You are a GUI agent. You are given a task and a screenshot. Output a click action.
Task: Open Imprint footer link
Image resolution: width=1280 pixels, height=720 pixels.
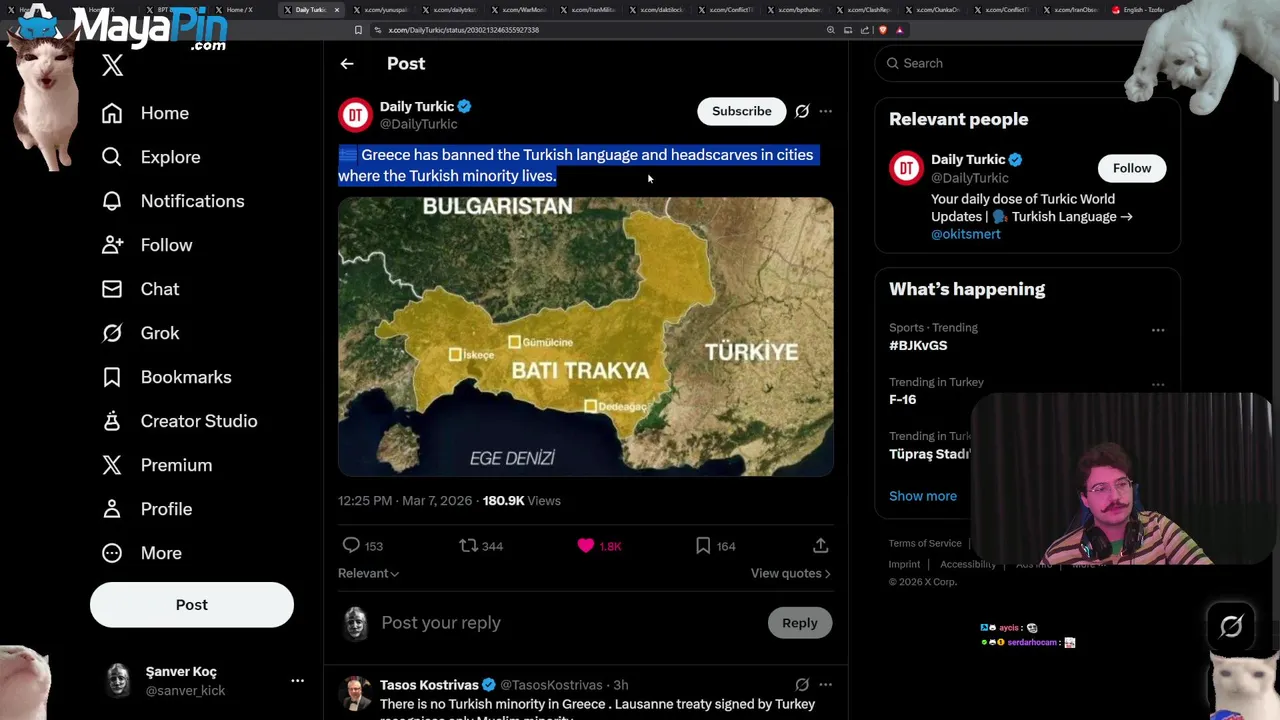[904, 564]
